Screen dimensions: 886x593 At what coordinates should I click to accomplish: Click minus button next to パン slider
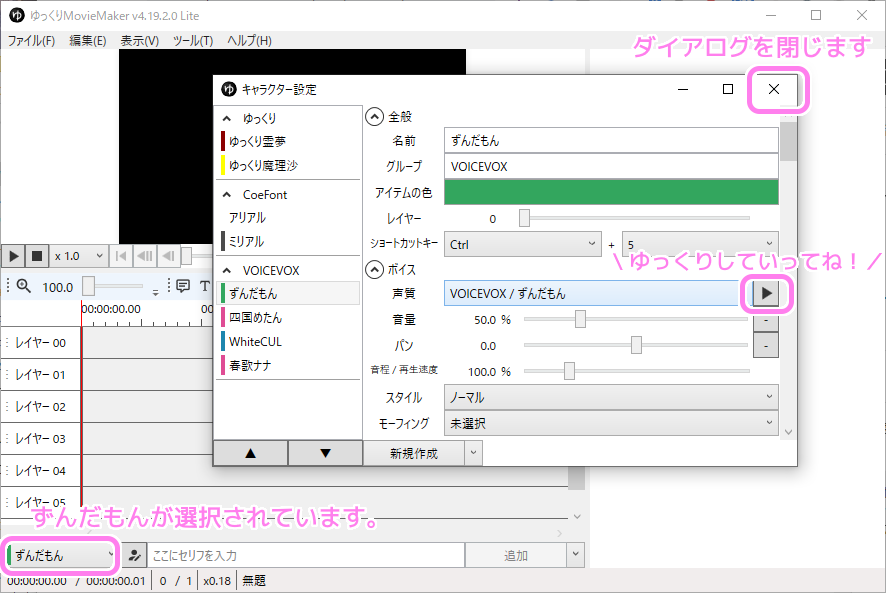tap(766, 345)
